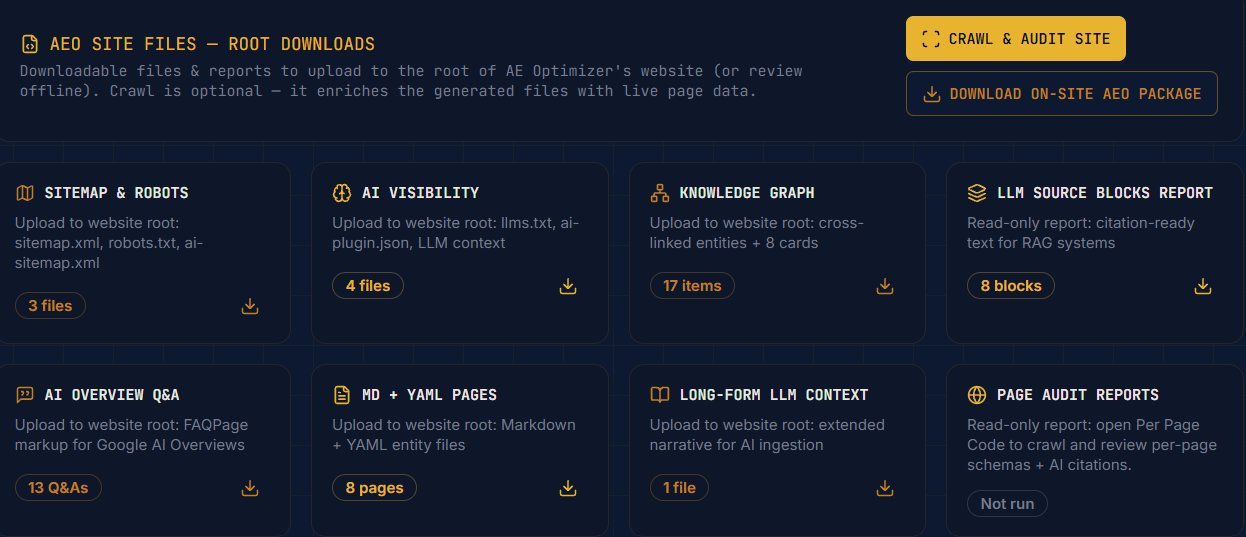The image size is (1246, 537).
Task: Click the layers icon on LLM Source Blocks Report
Action: pyautogui.click(x=977, y=192)
